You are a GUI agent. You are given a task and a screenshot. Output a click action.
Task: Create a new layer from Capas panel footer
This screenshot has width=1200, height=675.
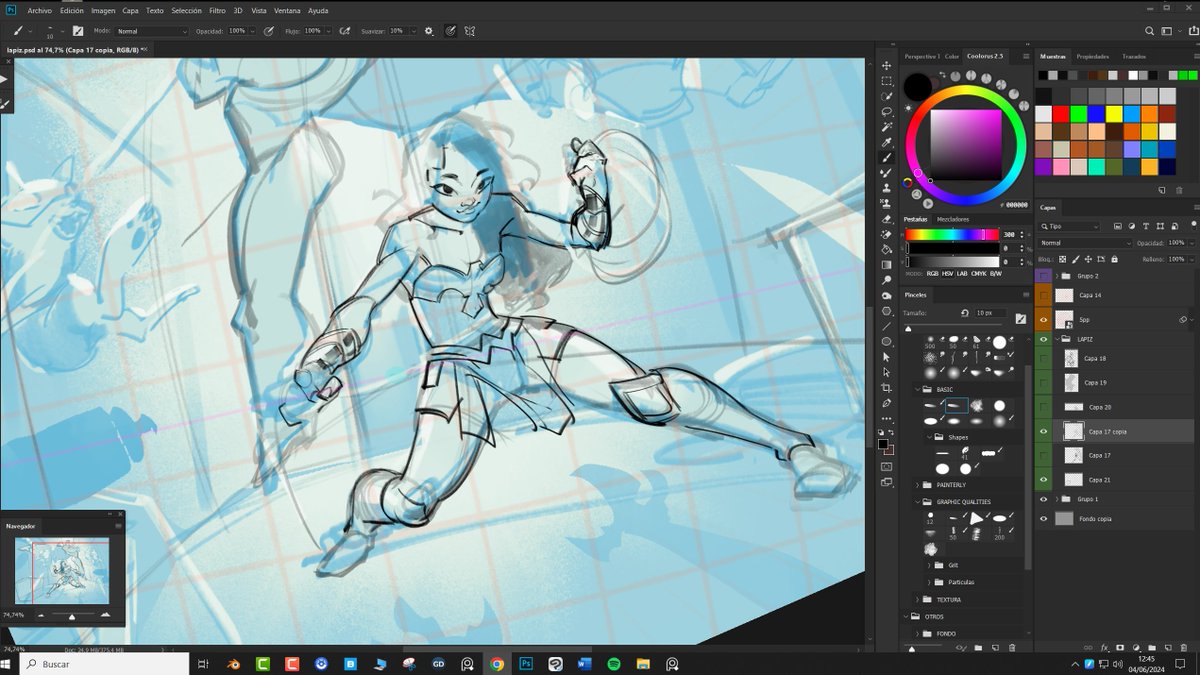tap(1166, 647)
